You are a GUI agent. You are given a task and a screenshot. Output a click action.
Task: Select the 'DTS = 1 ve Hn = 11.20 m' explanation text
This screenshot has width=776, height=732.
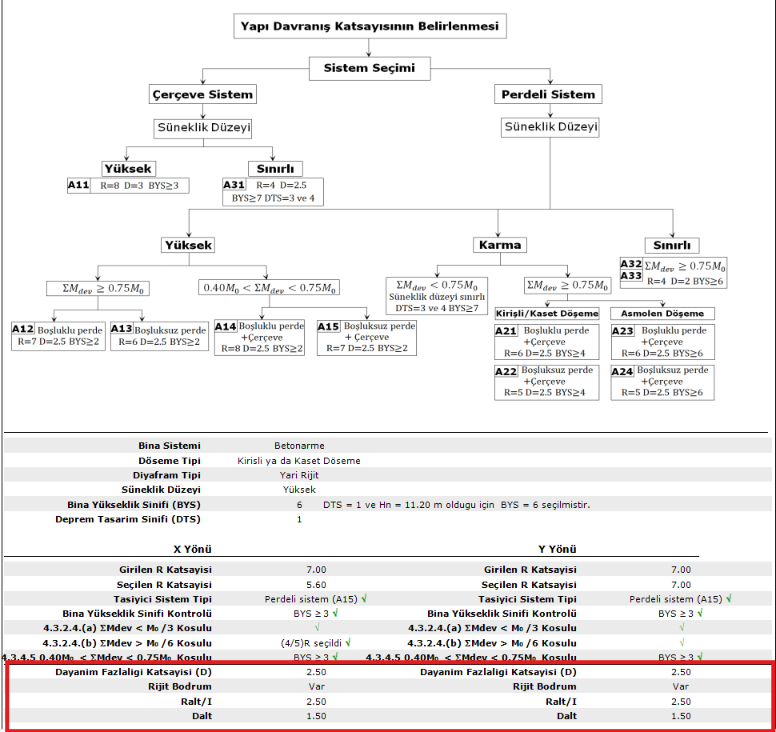(456, 505)
